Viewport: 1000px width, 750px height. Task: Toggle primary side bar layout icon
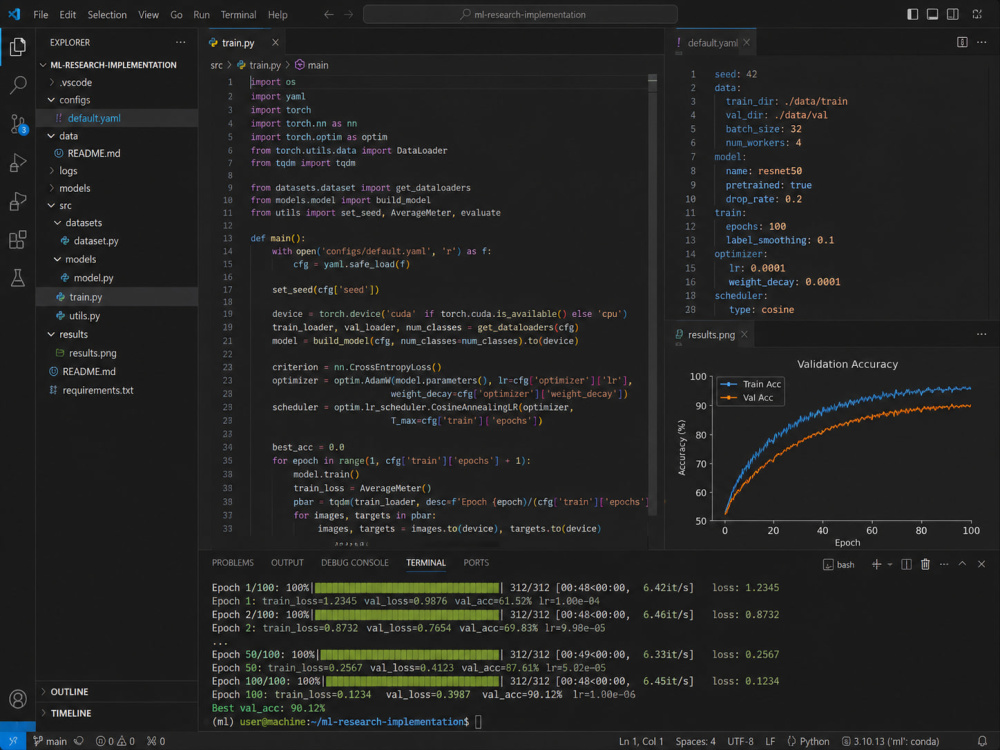[x=913, y=14]
